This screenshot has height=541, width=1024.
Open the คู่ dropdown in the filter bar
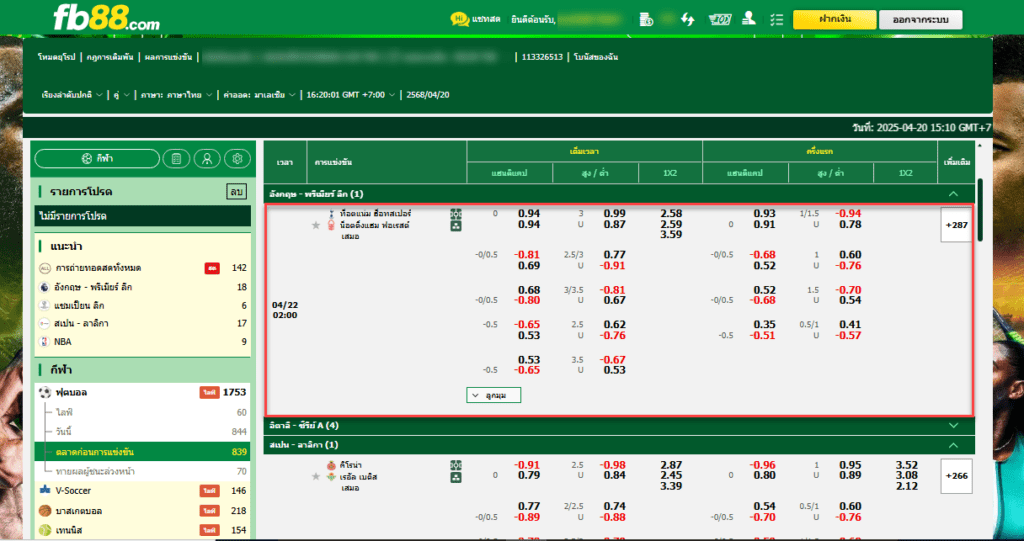(x=121, y=95)
